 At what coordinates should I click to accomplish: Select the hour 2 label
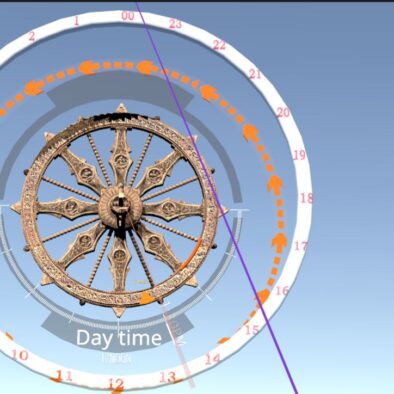[32, 36]
